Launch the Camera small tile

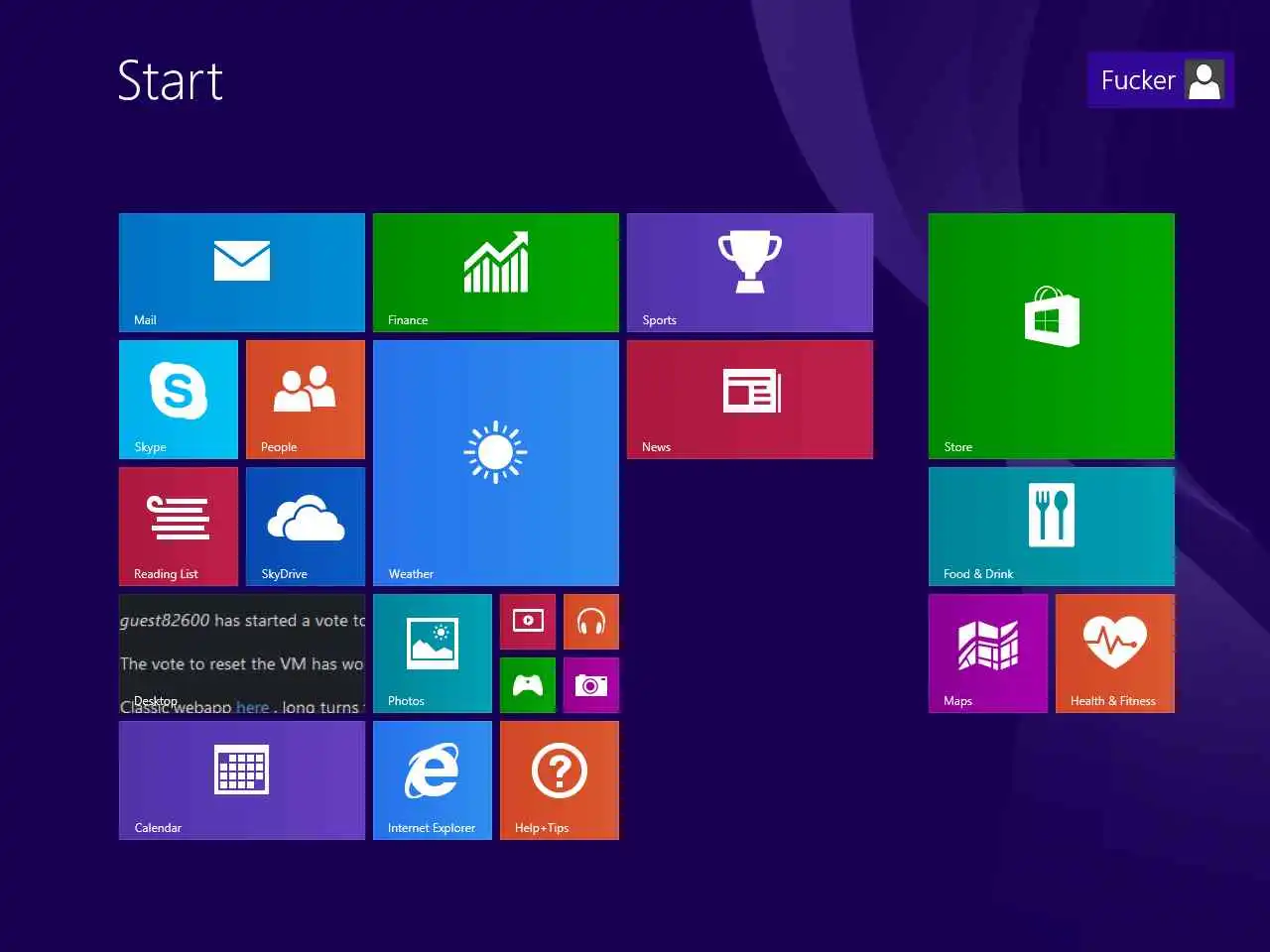[x=591, y=685]
